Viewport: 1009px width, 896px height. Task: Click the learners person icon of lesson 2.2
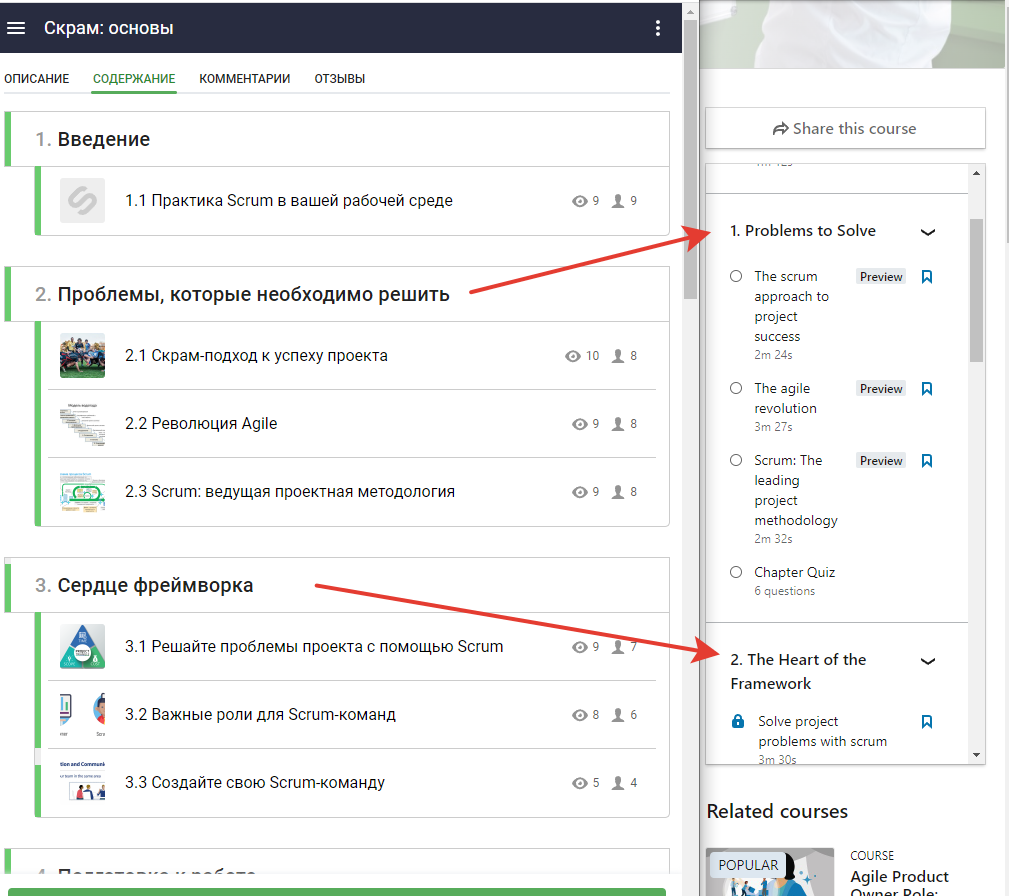pyautogui.click(x=618, y=424)
